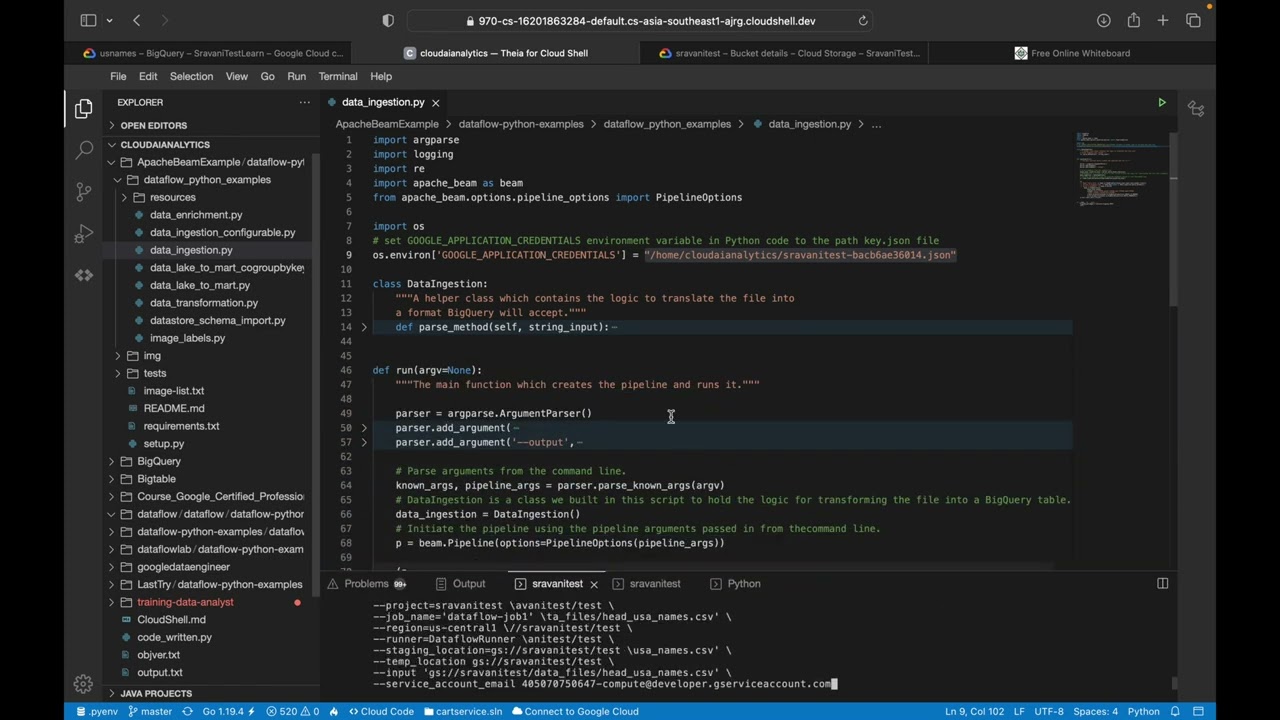Open the settings gear in activity bar
This screenshot has height=720, width=1280.
tap(83, 684)
